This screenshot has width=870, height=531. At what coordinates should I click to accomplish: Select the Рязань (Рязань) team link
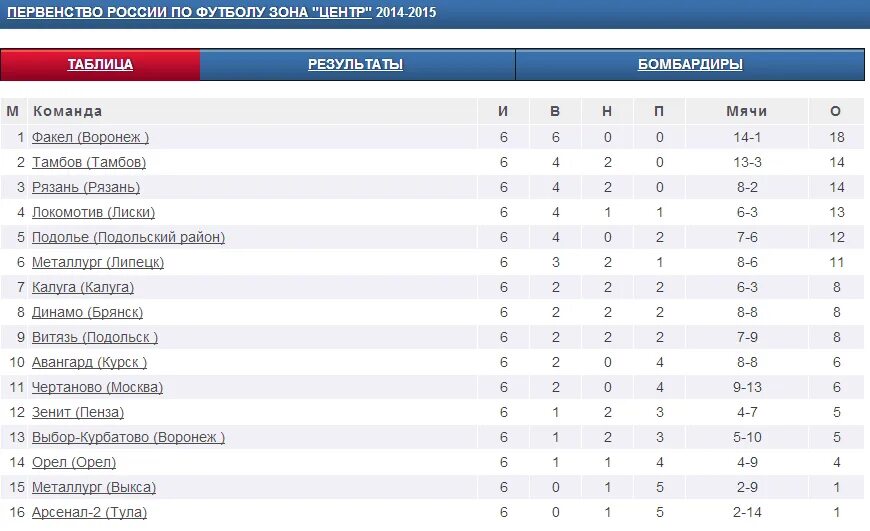[x=86, y=187]
